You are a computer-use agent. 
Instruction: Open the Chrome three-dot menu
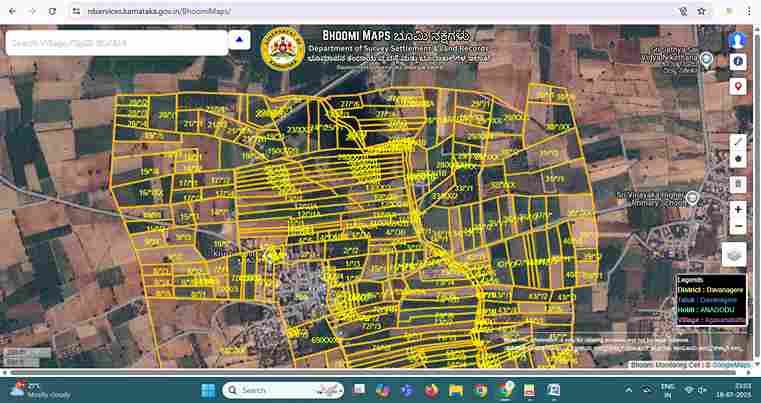coord(748,11)
